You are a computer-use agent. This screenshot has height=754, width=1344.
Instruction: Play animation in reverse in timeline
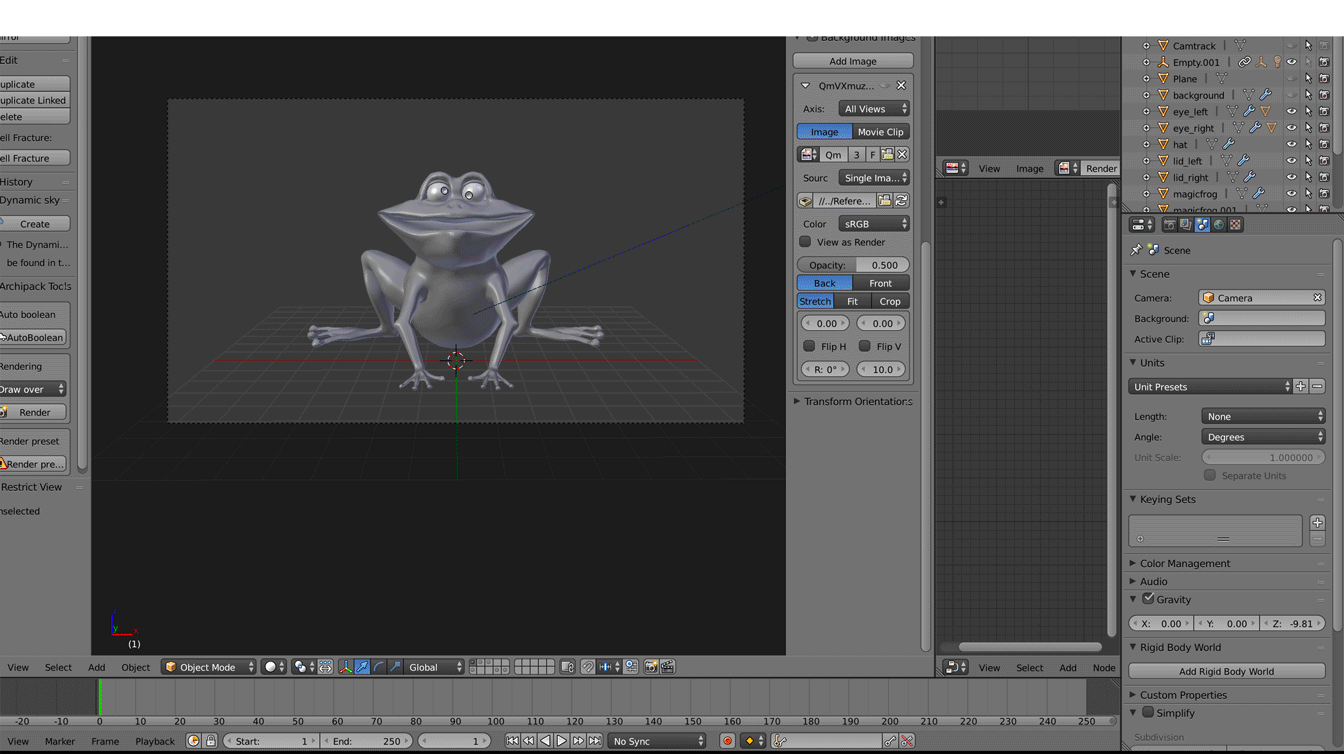coord(545,741)
